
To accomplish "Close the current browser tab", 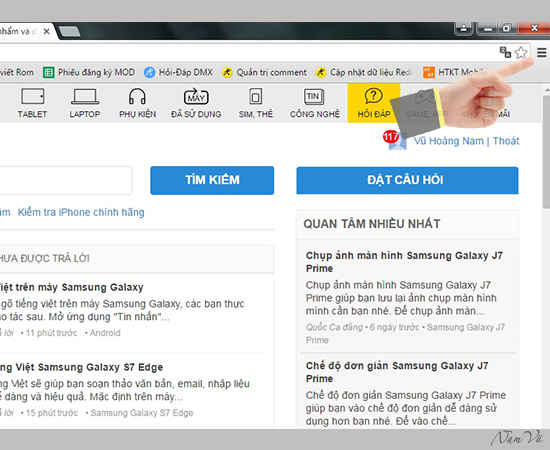I will point(46,32).
